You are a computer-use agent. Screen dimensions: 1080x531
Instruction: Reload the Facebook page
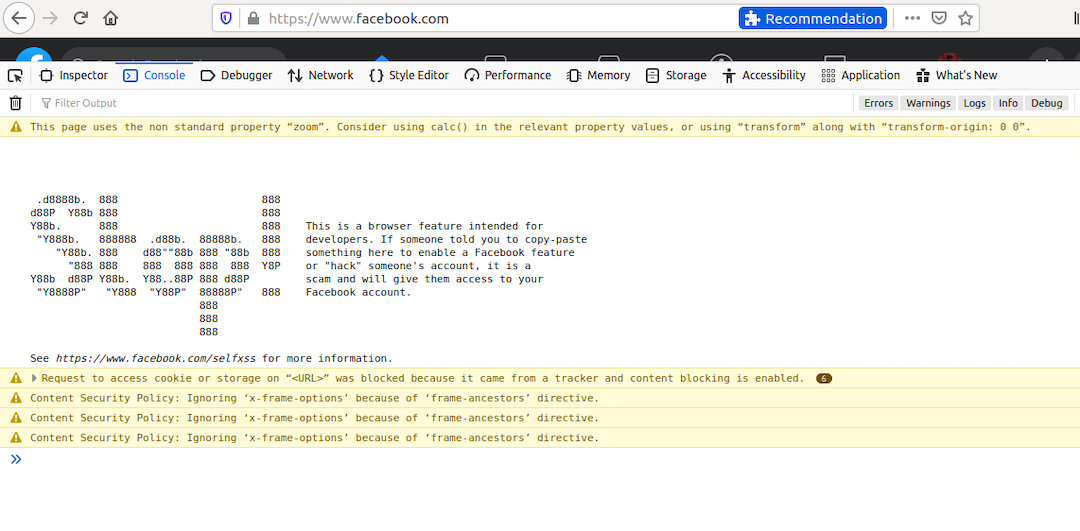click(x=81, y=19)
